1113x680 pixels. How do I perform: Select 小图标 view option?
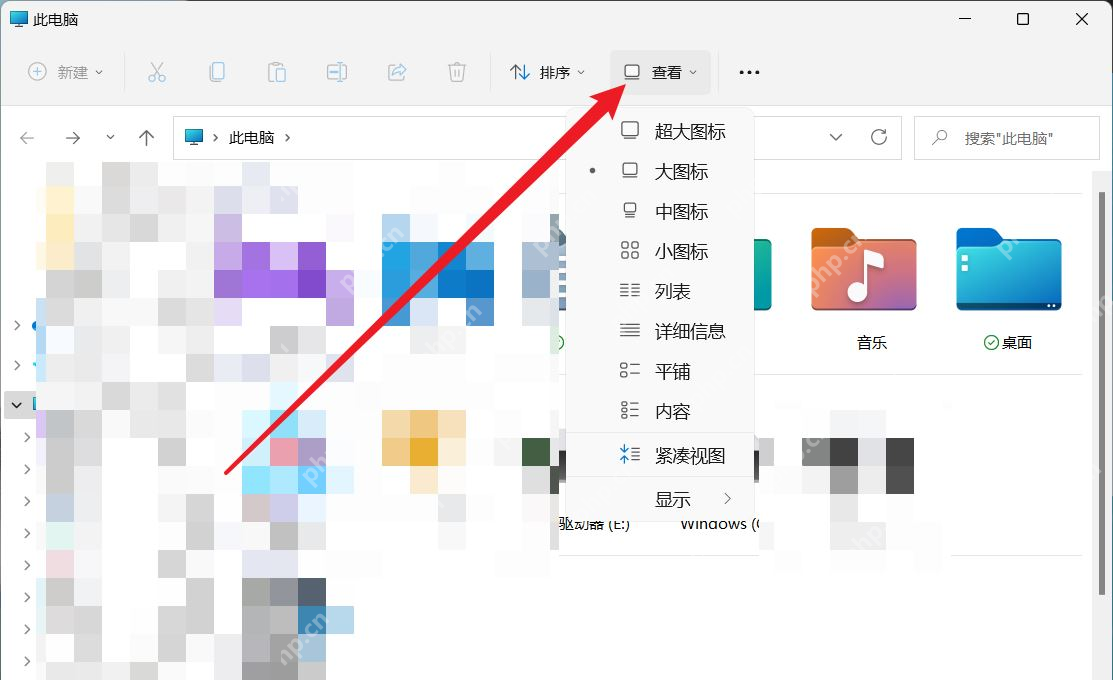pos(659,251)
